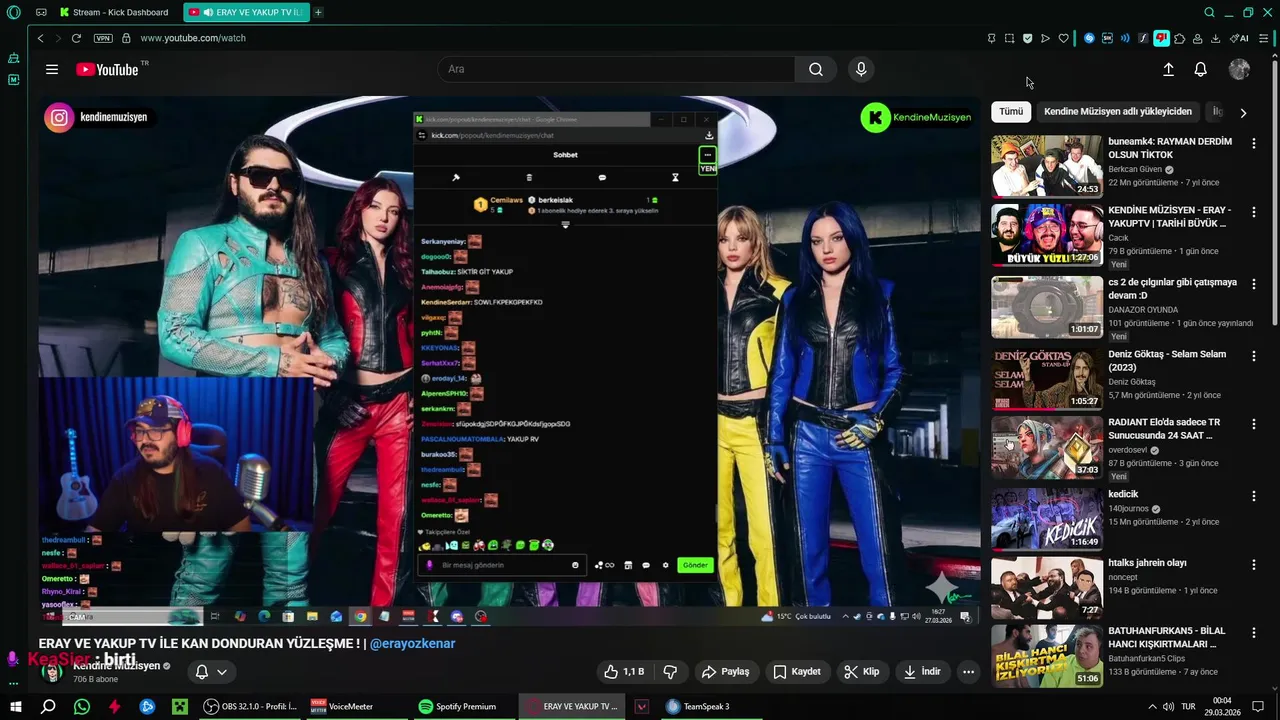Open the ad blocker shield icon

point(1027,38)
